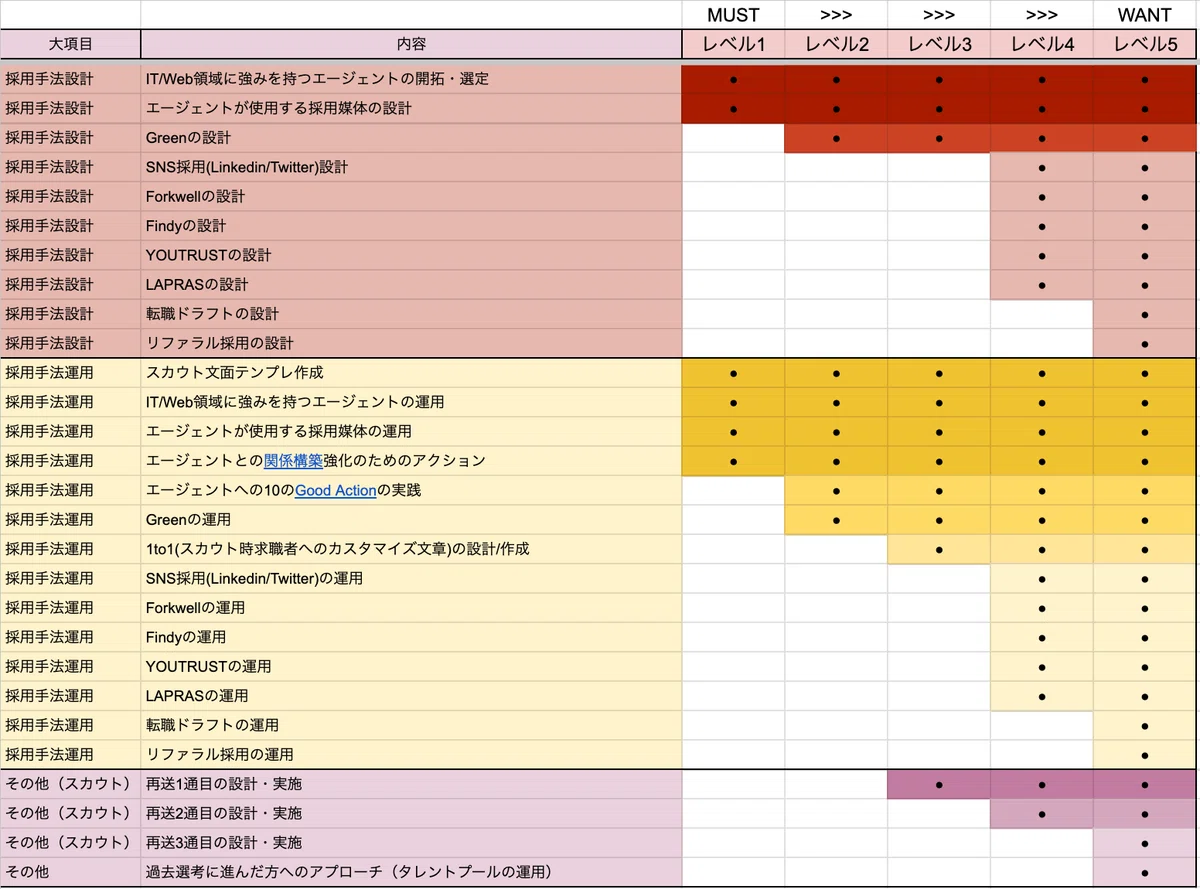Click the '再送1通目の設計・実施' cell
This screenshot has width=1200, height=889.
411,785
